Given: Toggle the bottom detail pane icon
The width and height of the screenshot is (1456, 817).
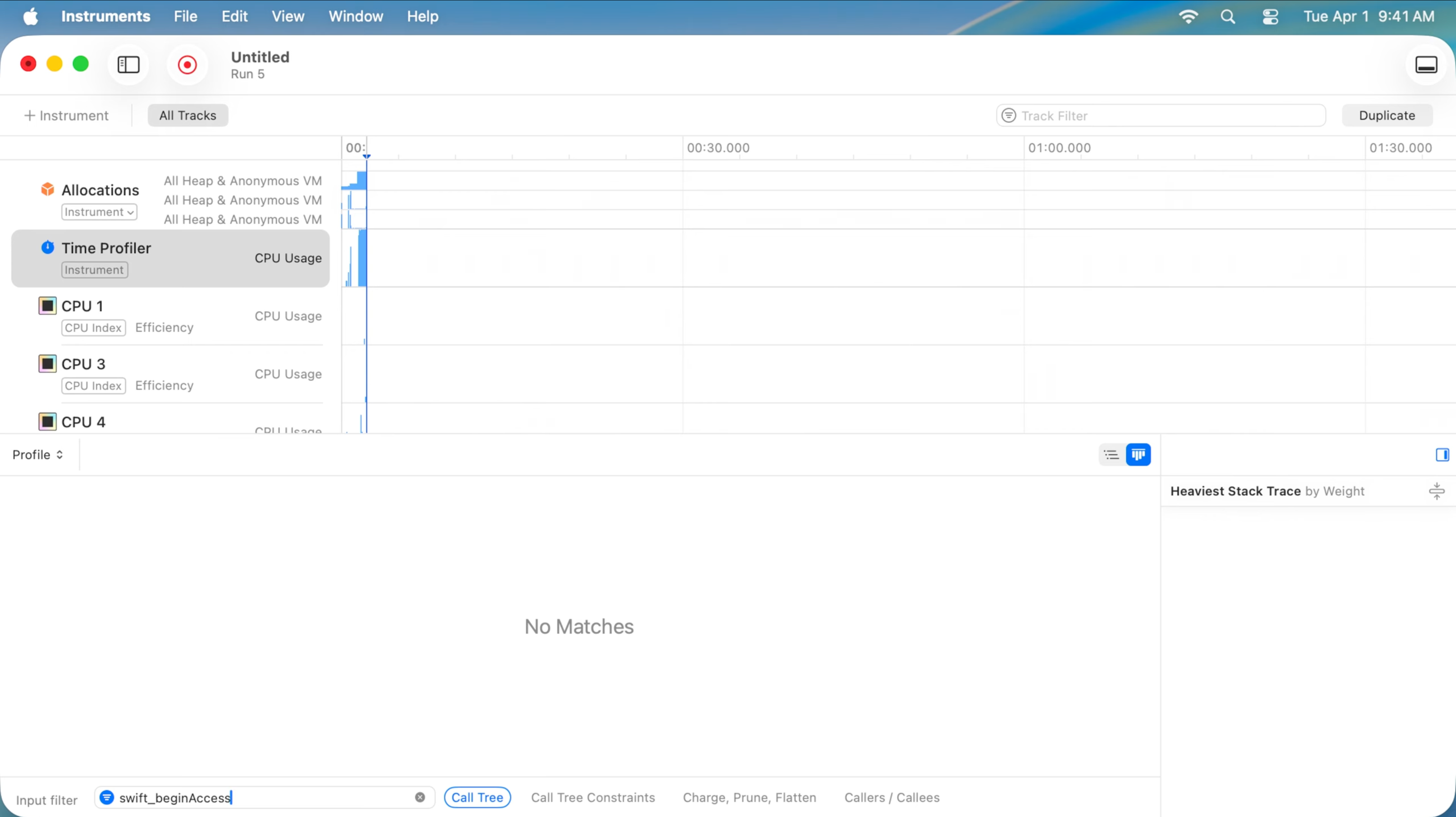Looking at the screenshot, I should [1426, 65].
